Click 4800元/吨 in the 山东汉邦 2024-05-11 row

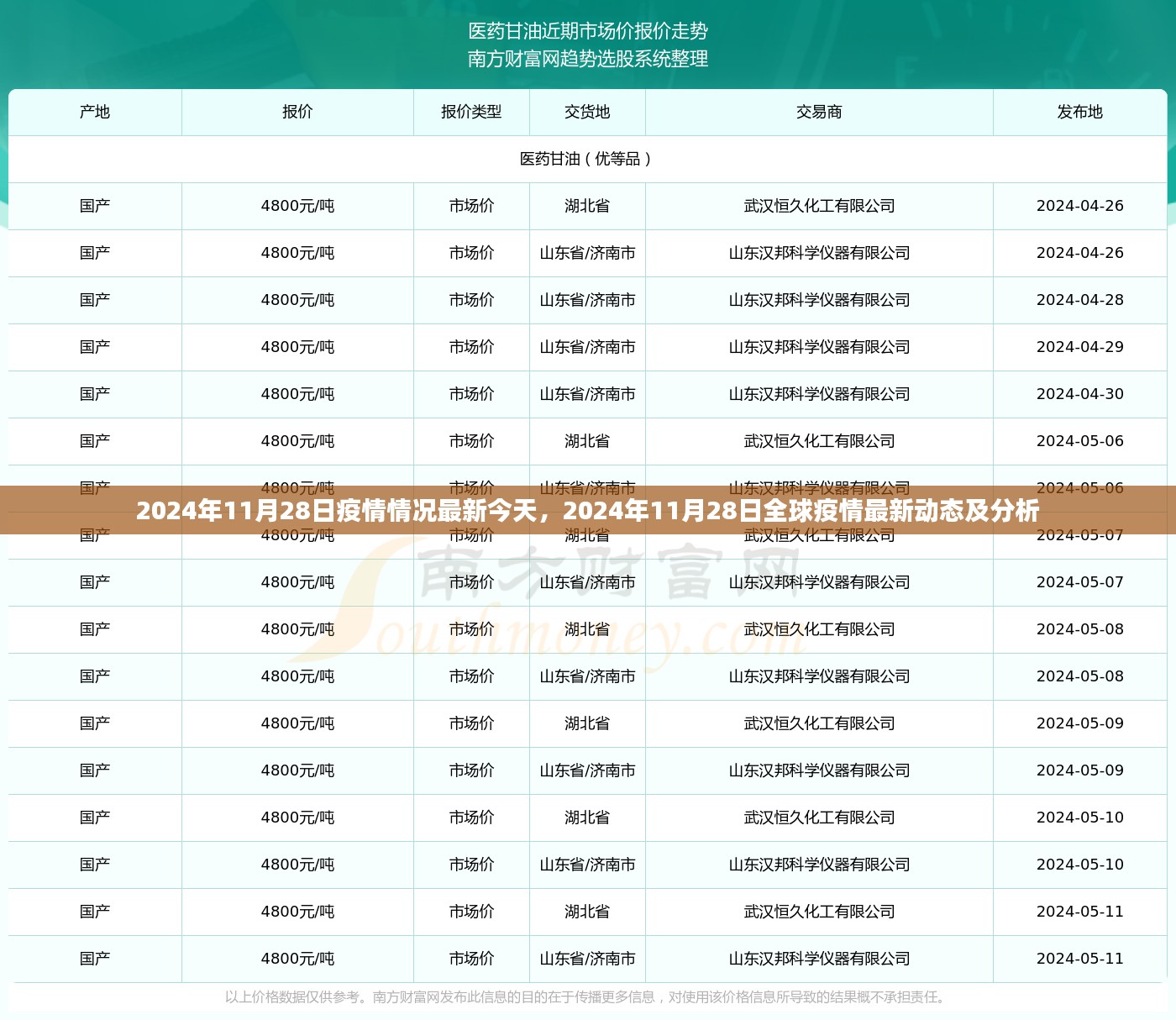point(297,959)
